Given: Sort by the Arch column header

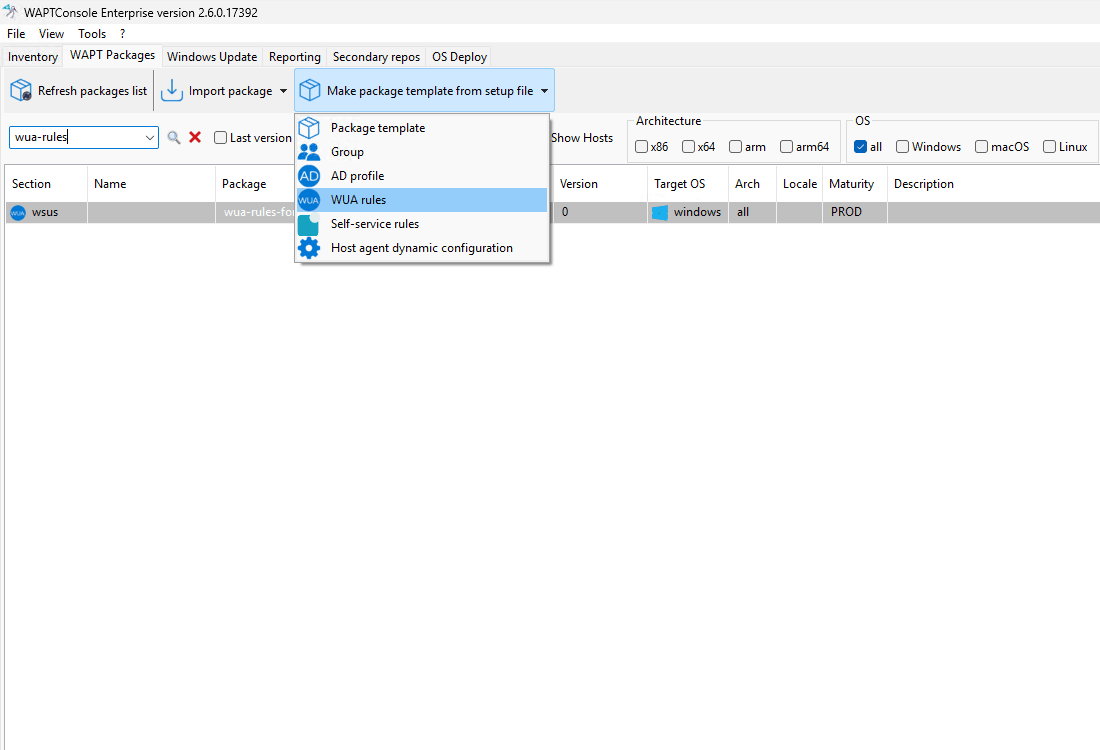Looking at the screenshot, I should (x=753, y=184).
